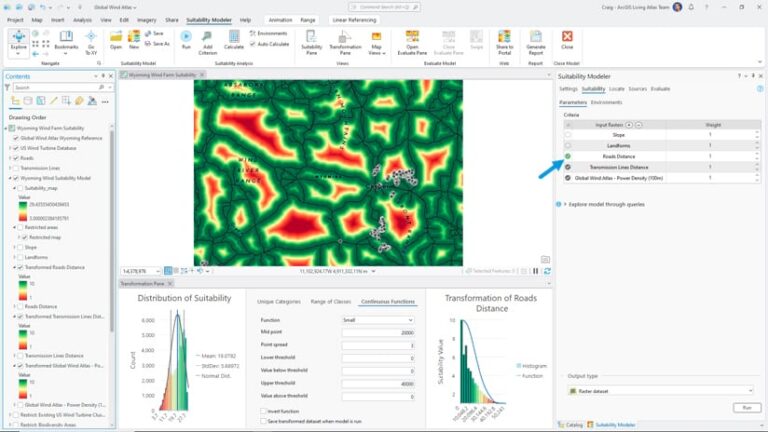The image size is (768, 432).
Task: Expand the Landforms layer in Contents
Action: click(15, 257)
